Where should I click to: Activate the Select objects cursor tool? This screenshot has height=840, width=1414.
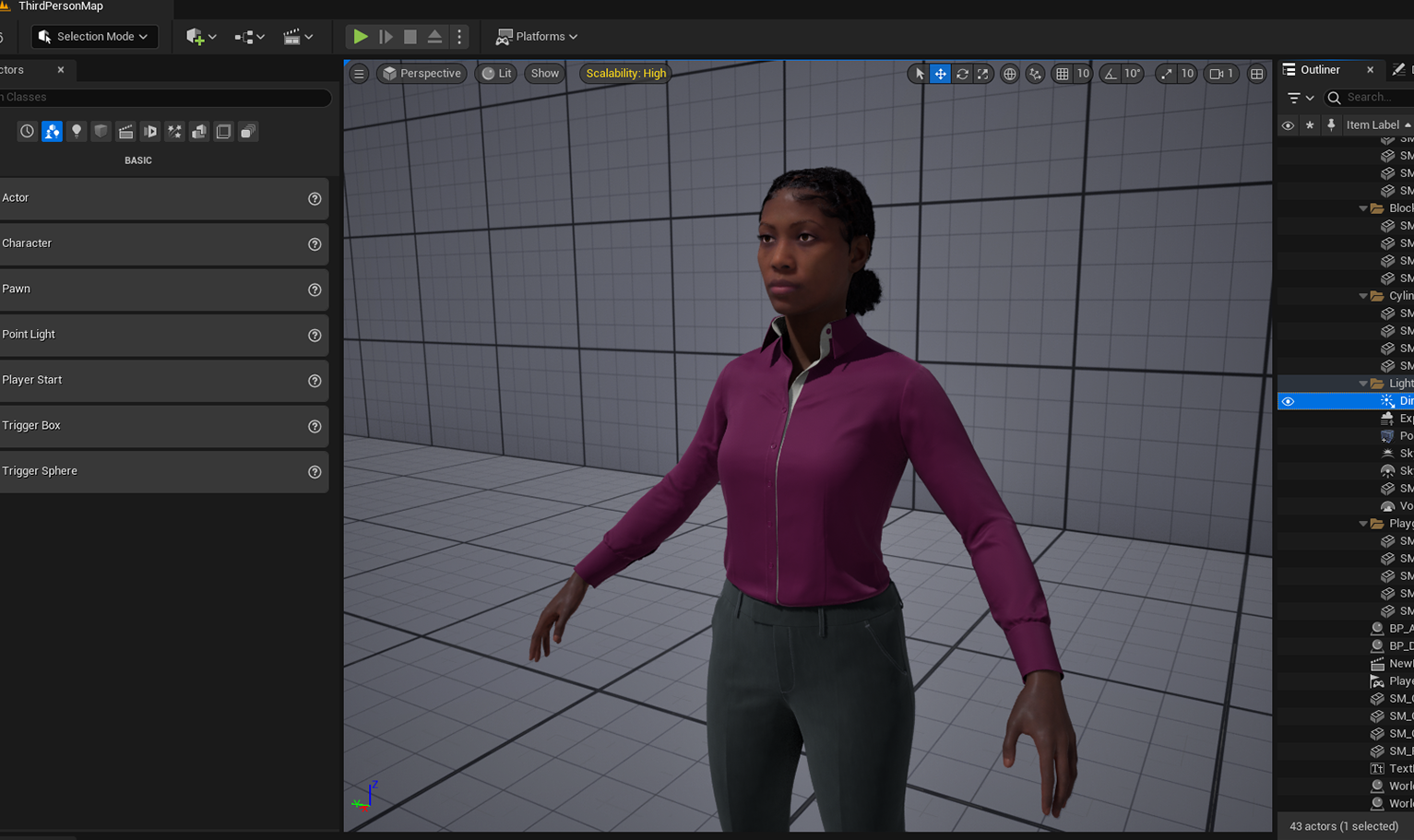point(919,74)
